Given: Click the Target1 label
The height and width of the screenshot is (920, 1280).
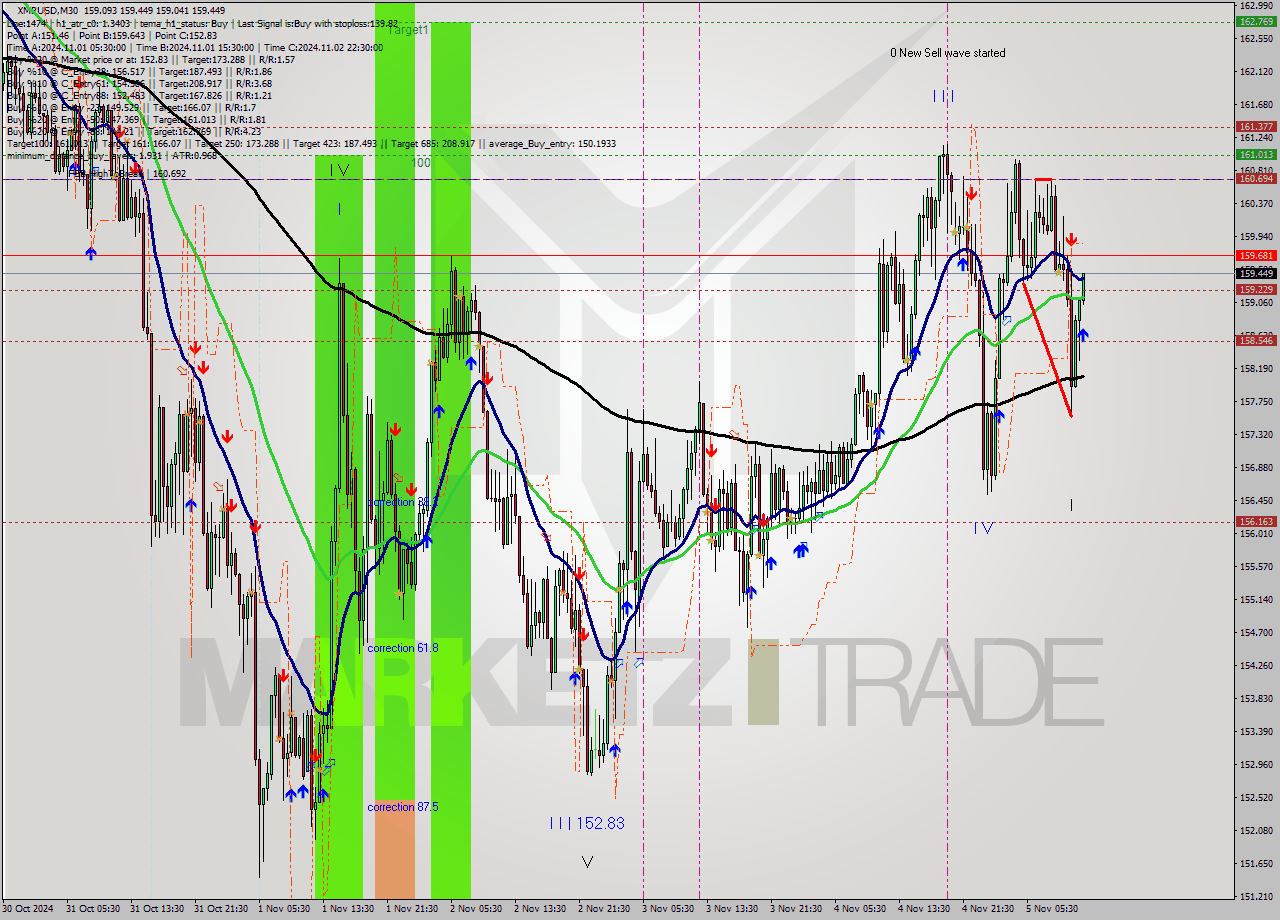Looking at the screenshot, I should click(408, 30).
